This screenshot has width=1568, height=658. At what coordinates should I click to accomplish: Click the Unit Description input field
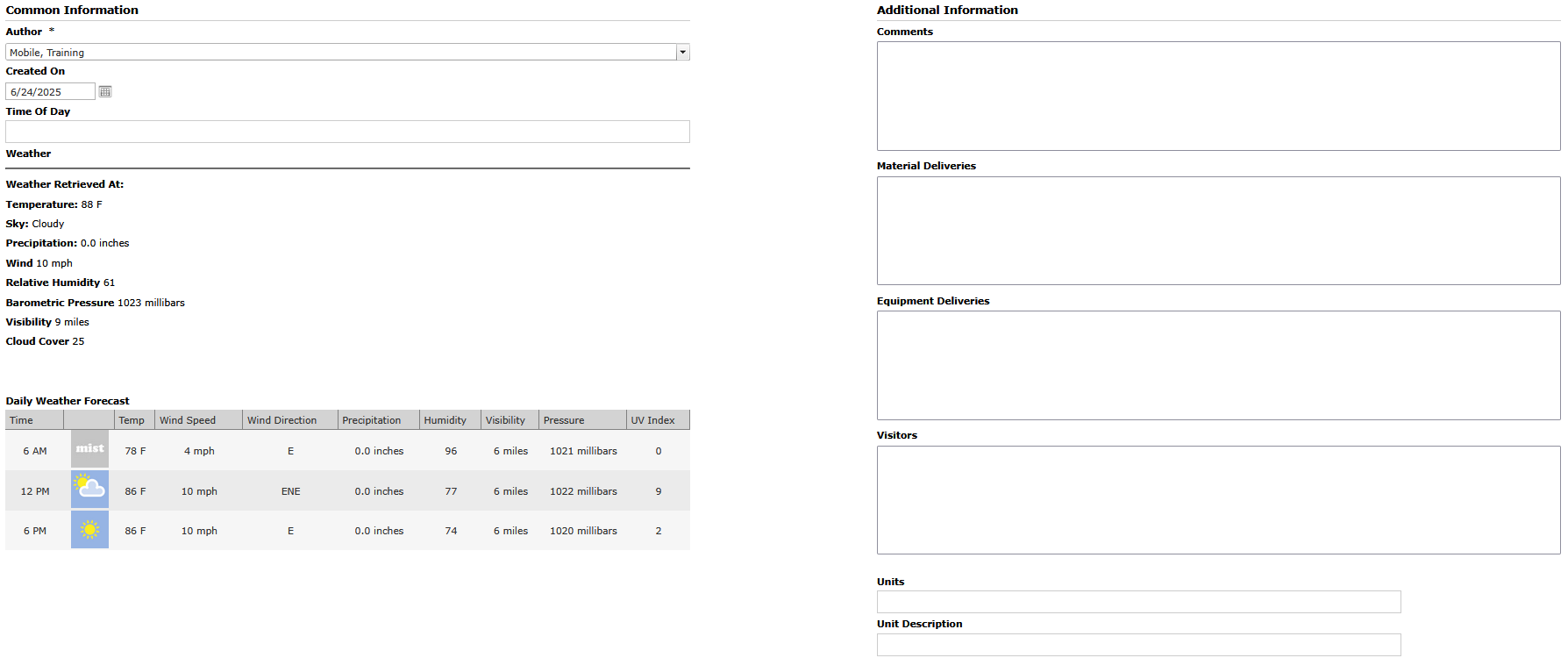point(1138,645)
